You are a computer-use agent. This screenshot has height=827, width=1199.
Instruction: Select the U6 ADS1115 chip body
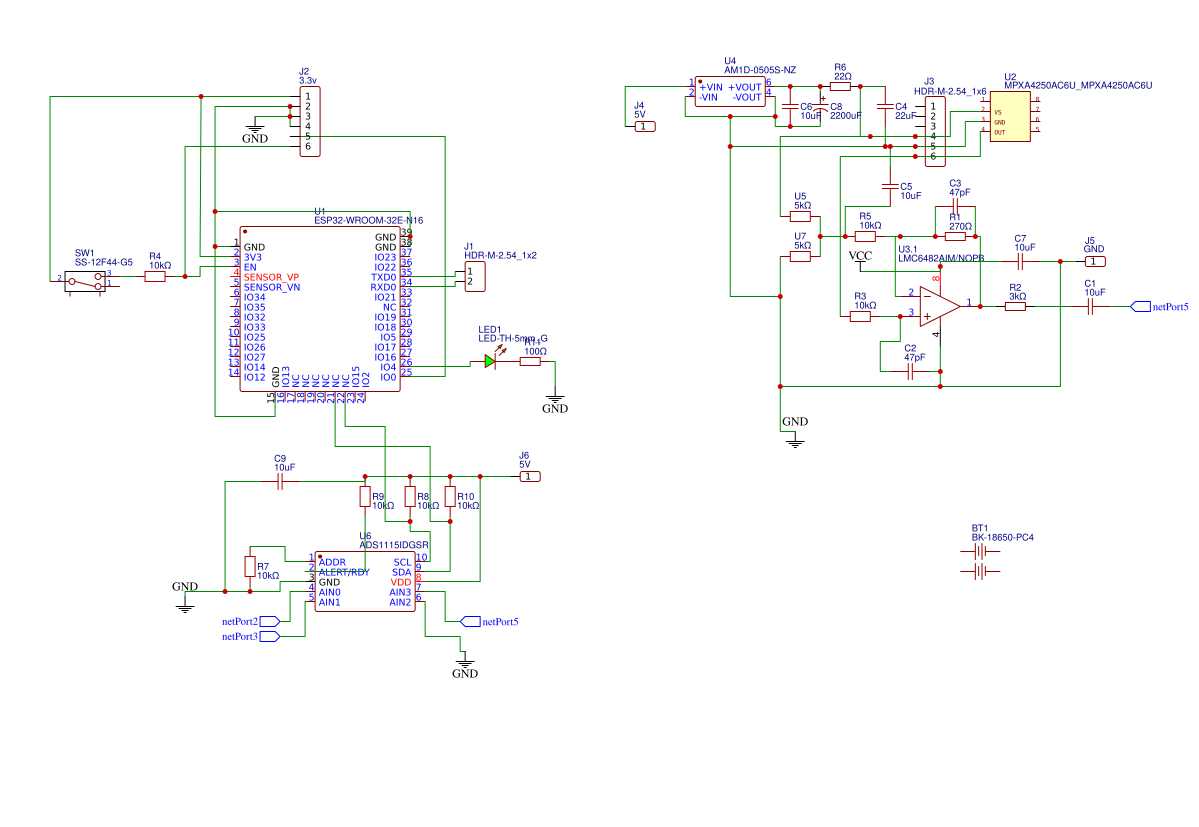coord(365,582)
